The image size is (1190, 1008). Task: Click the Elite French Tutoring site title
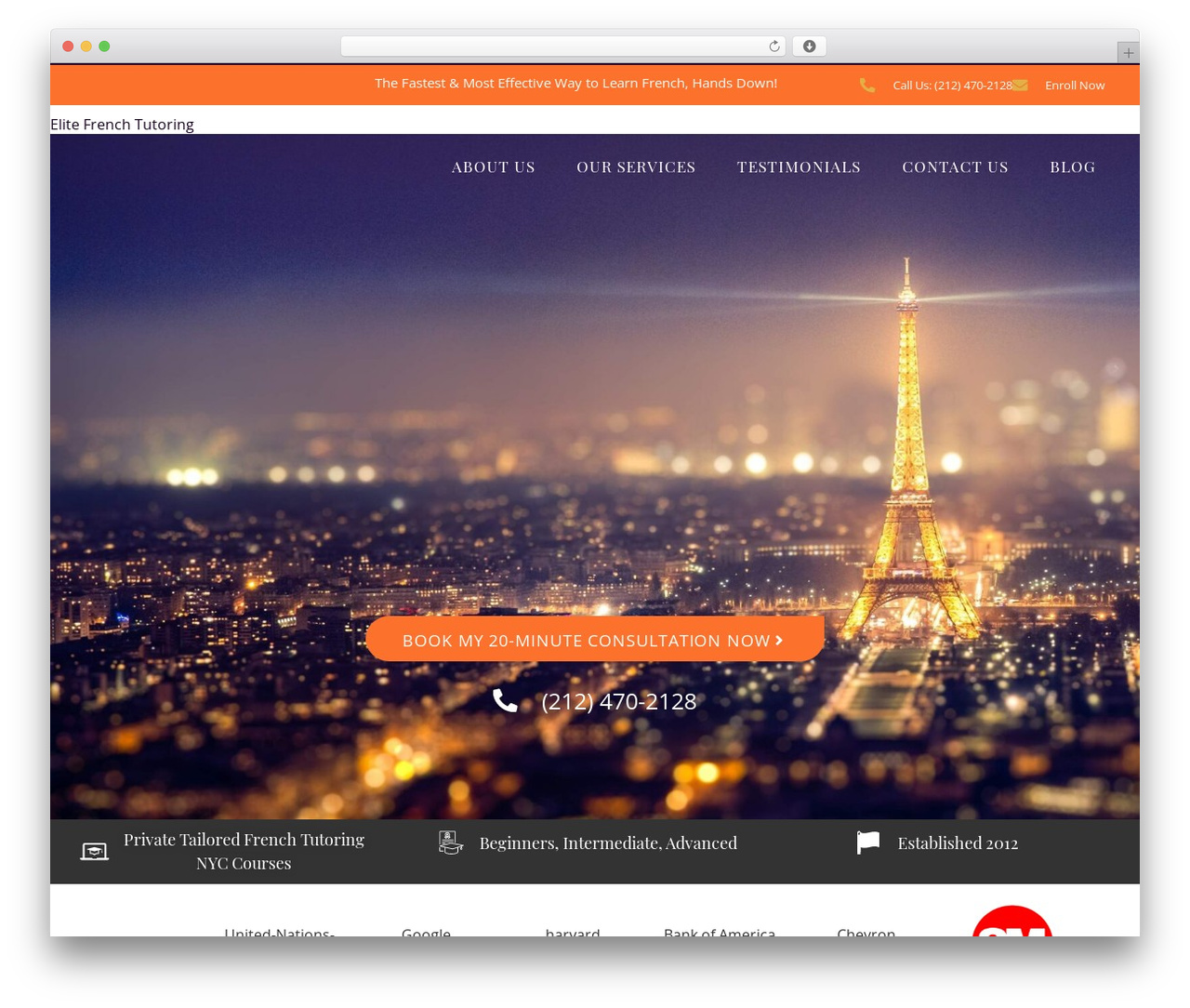point(122,124)
